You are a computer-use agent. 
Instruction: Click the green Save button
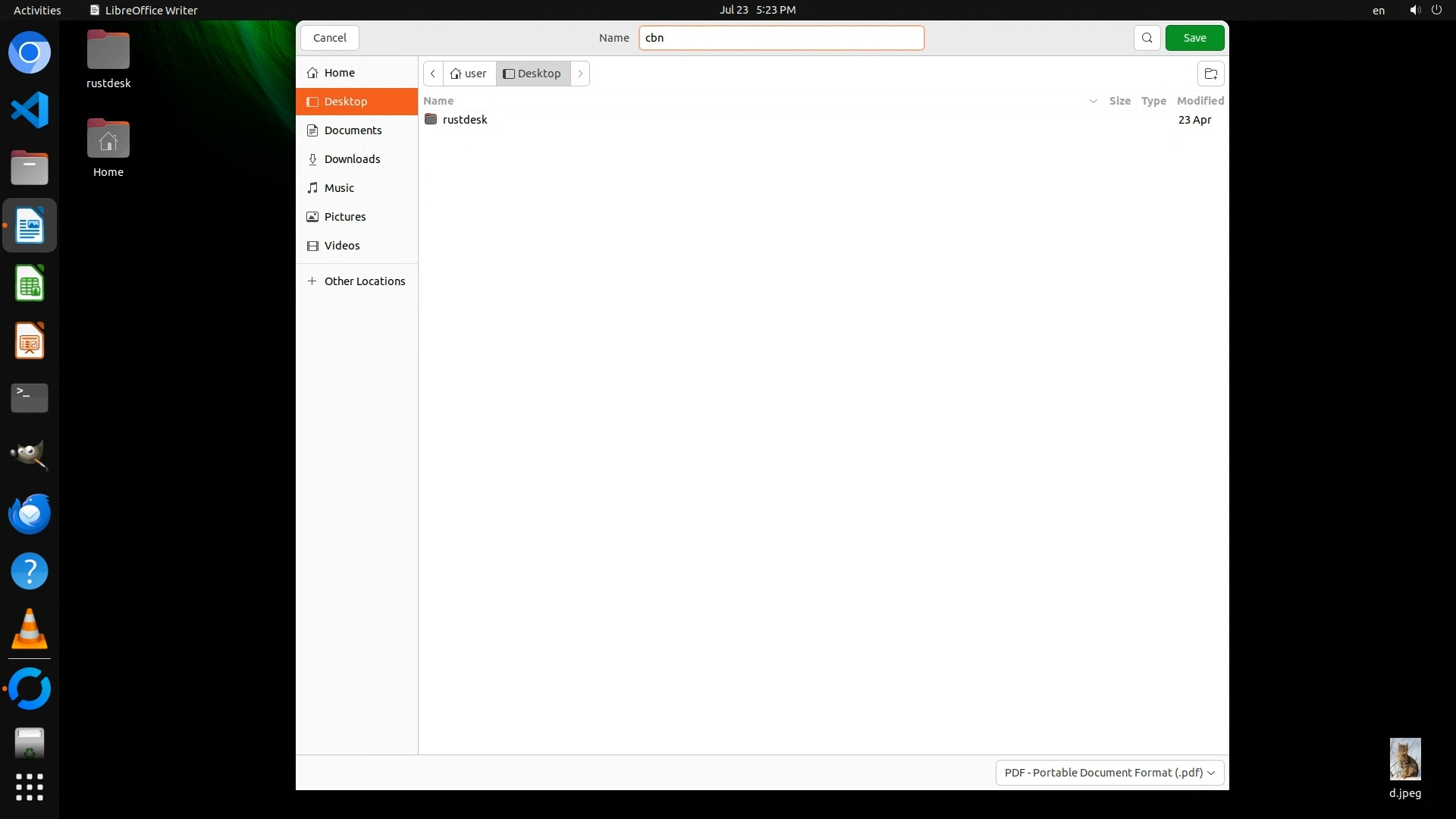pyautogui.click(x=1194, y=38)
